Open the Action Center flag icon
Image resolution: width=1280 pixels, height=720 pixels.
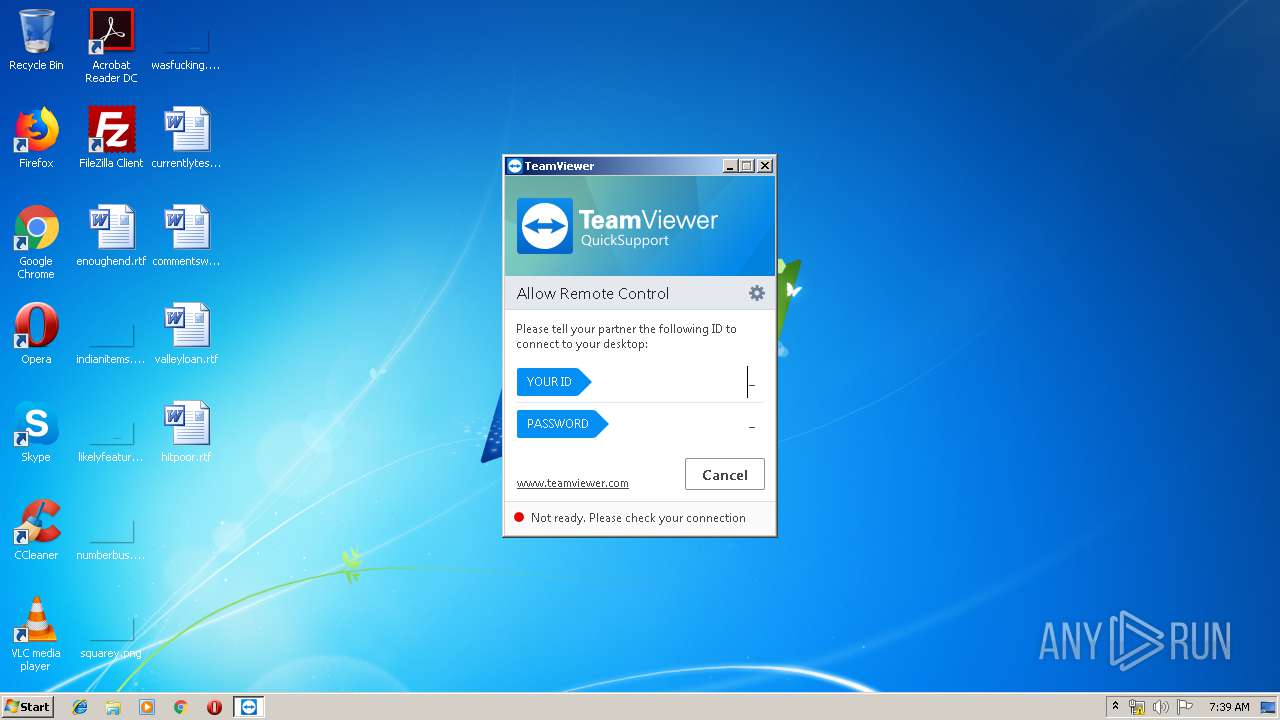pos(1185,707)
